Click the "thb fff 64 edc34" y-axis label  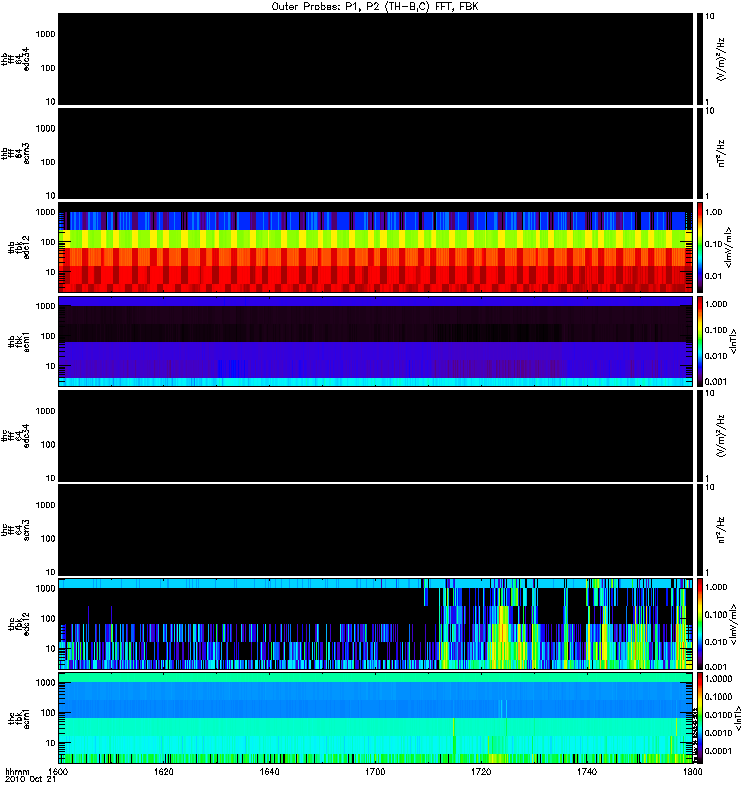pos(15,59)
